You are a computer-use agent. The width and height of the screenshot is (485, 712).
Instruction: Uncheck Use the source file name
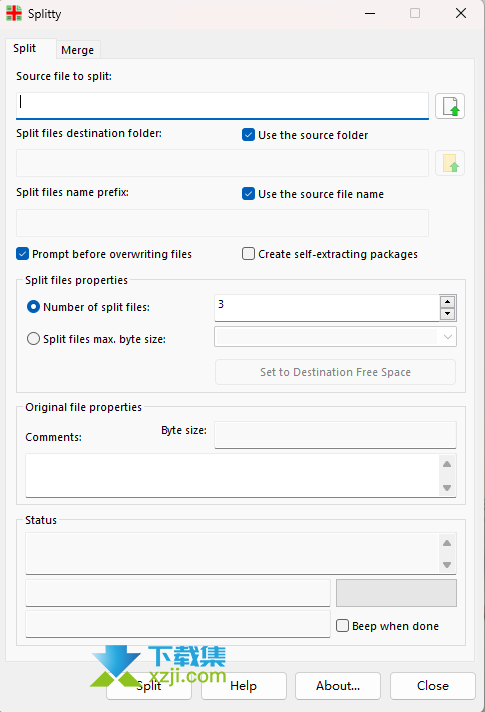248,194
